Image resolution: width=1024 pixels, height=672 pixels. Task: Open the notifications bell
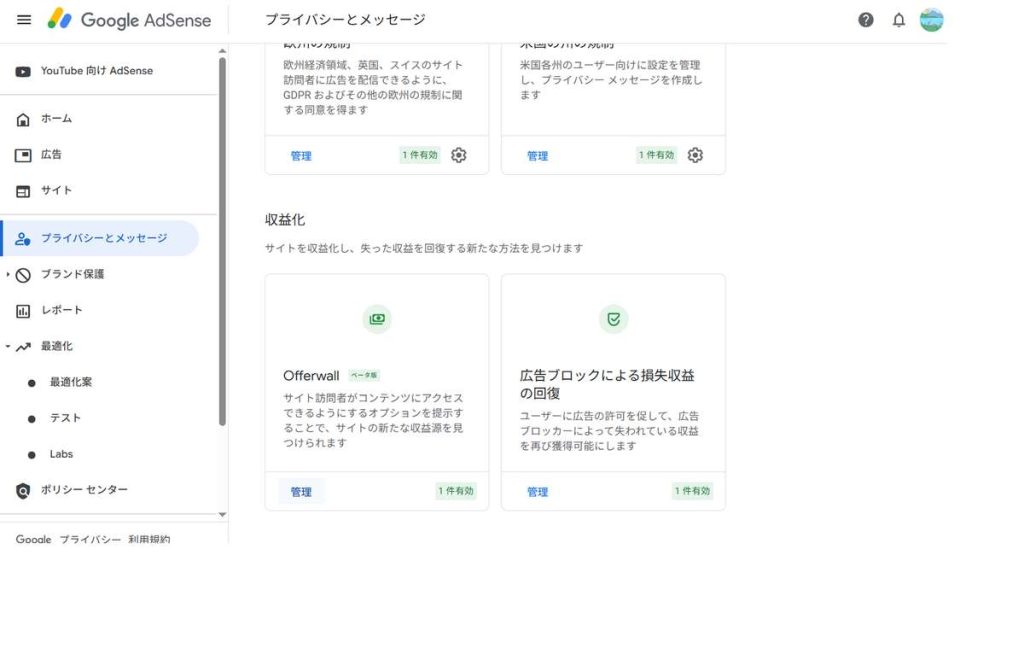pos(898,20)
